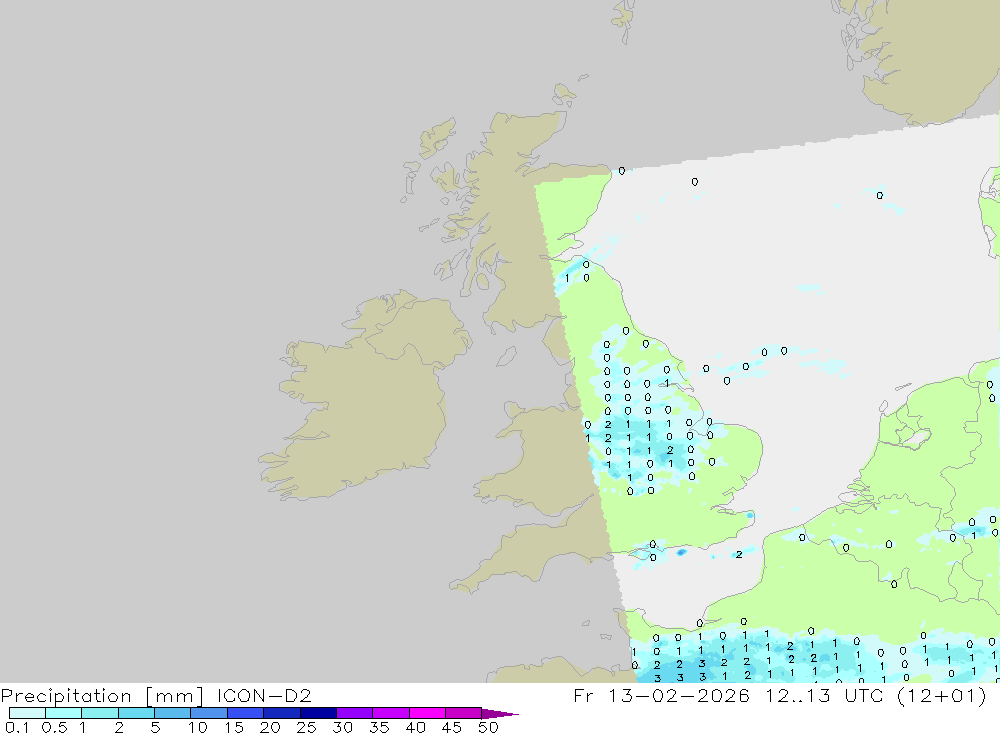Image resolution: width=1000 pixels, height=733 pixels.
Task: Click the '(12+01)' forecast offset text
Action: coord(941,695)
